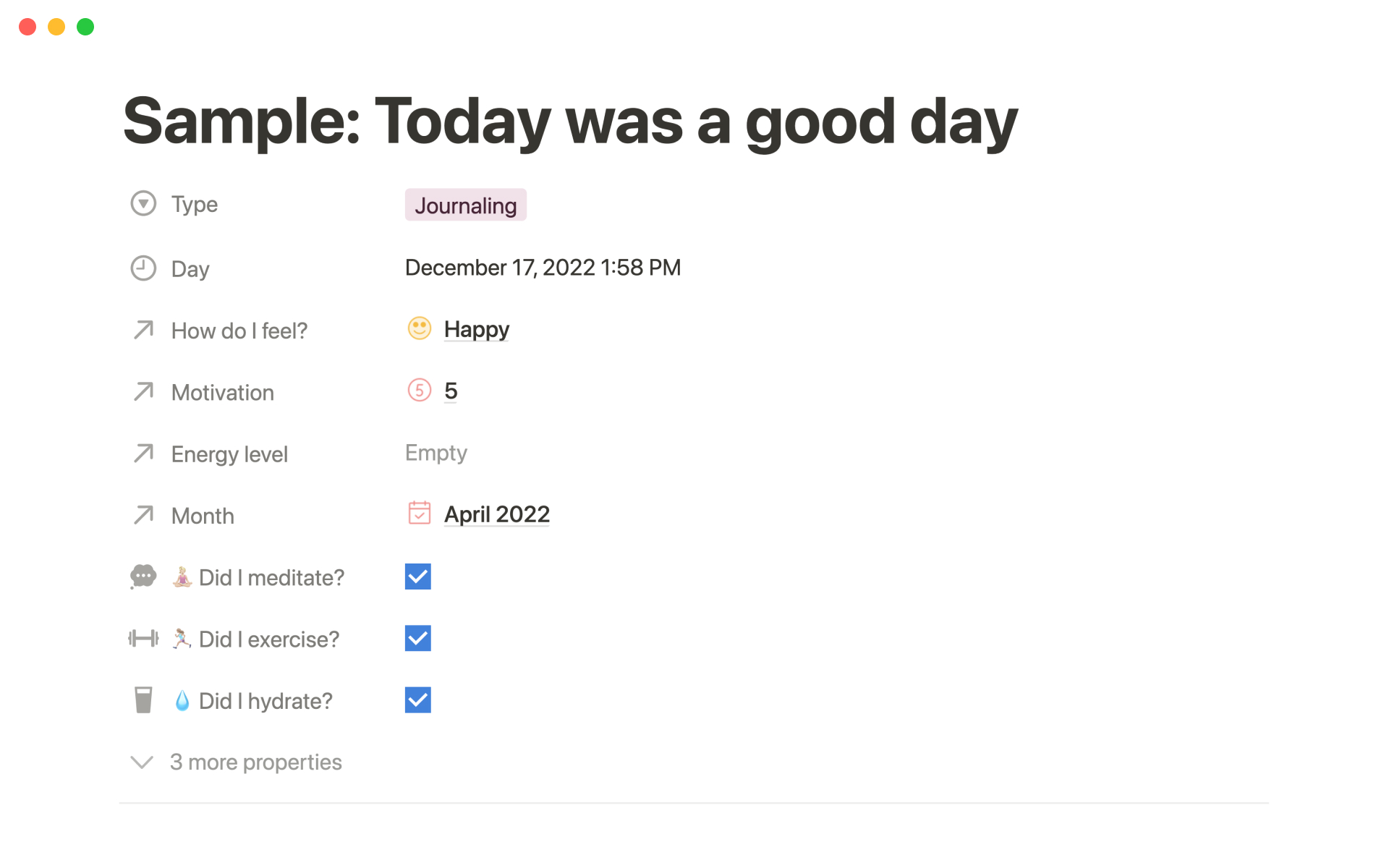Viewport: 1389px width, 868px height.
Task: Click the calendar icon beside April 2022
Action: 420,514
